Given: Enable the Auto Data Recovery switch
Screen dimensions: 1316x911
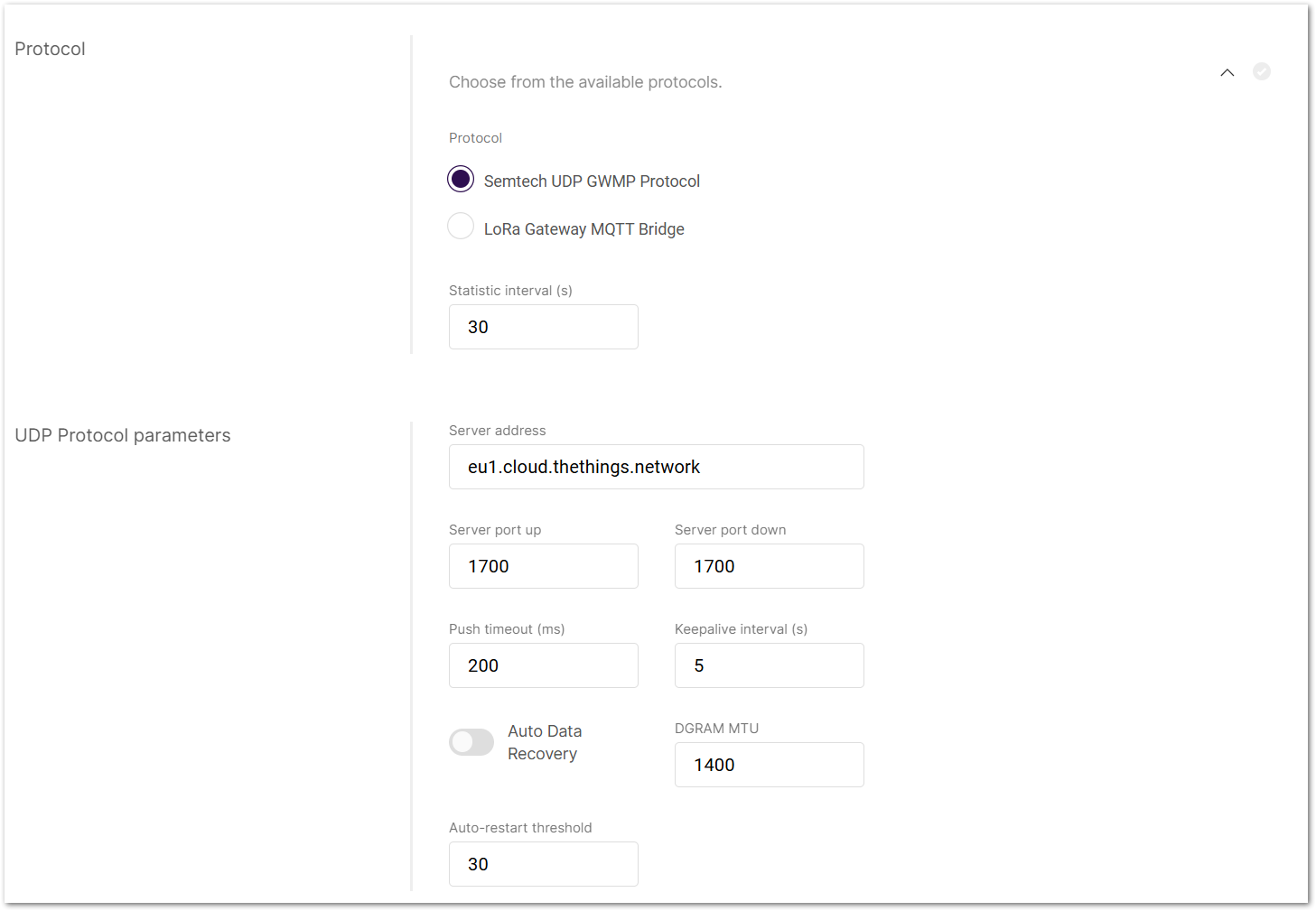Looking at the screenshot, I should coord(471,741).
